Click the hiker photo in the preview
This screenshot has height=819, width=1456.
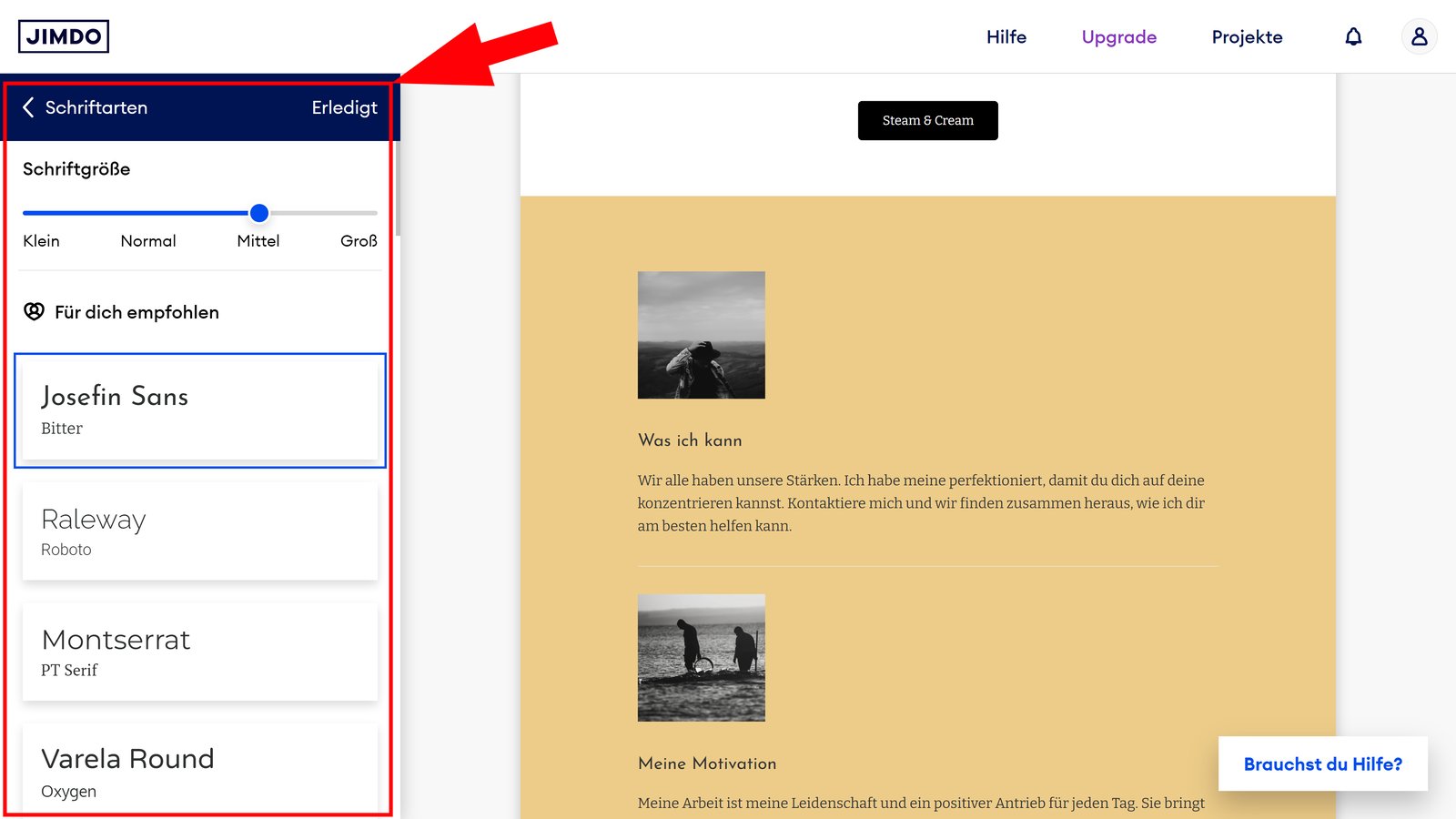[x=701, y=335]
